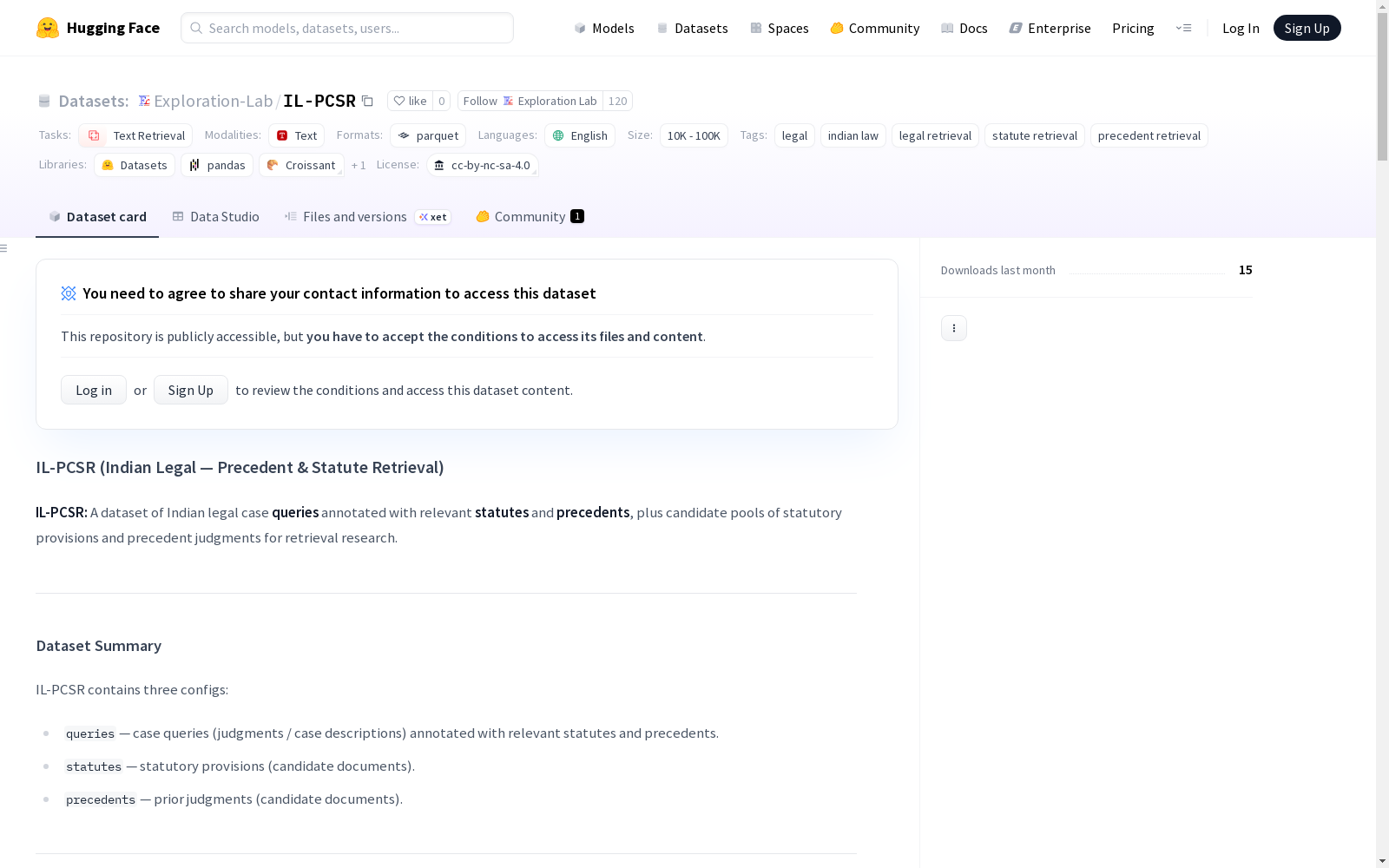Click the contact-sharing notice gate icon

pyautogui.click(x=69, y=293)
